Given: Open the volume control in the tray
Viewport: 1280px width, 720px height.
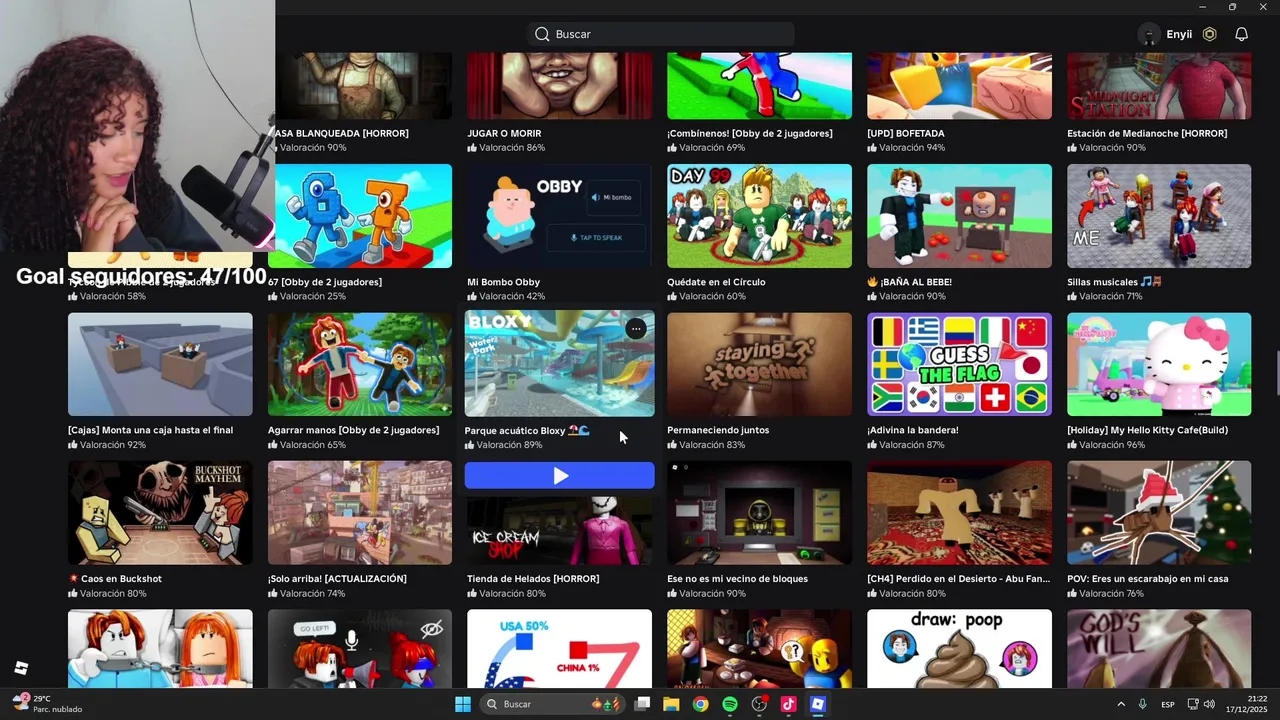Looking at the screenshot, I should coord(1209,704).
